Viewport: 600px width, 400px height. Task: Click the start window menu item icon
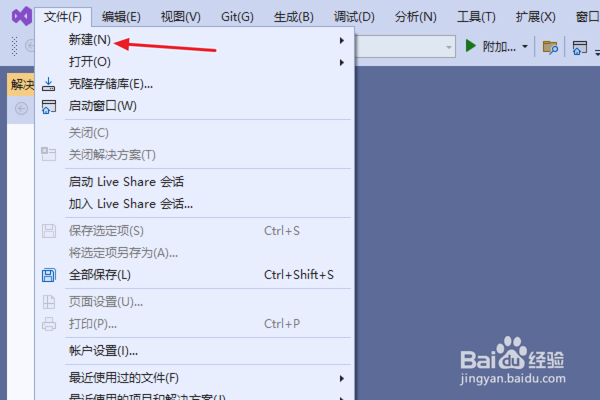(x=49, y=106)
